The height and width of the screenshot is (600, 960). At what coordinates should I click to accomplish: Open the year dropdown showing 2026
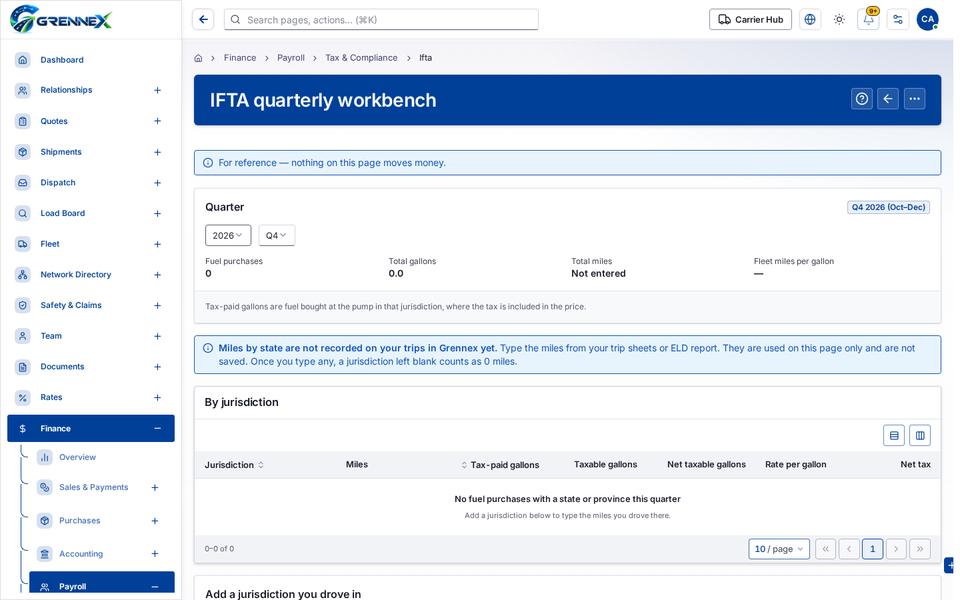(228, 235)
